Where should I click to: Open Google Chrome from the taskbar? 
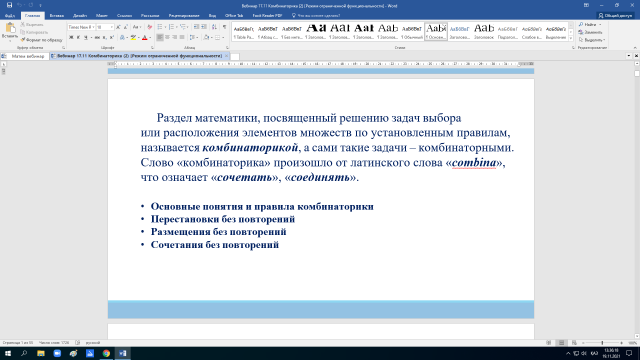[x=106, y=353]
